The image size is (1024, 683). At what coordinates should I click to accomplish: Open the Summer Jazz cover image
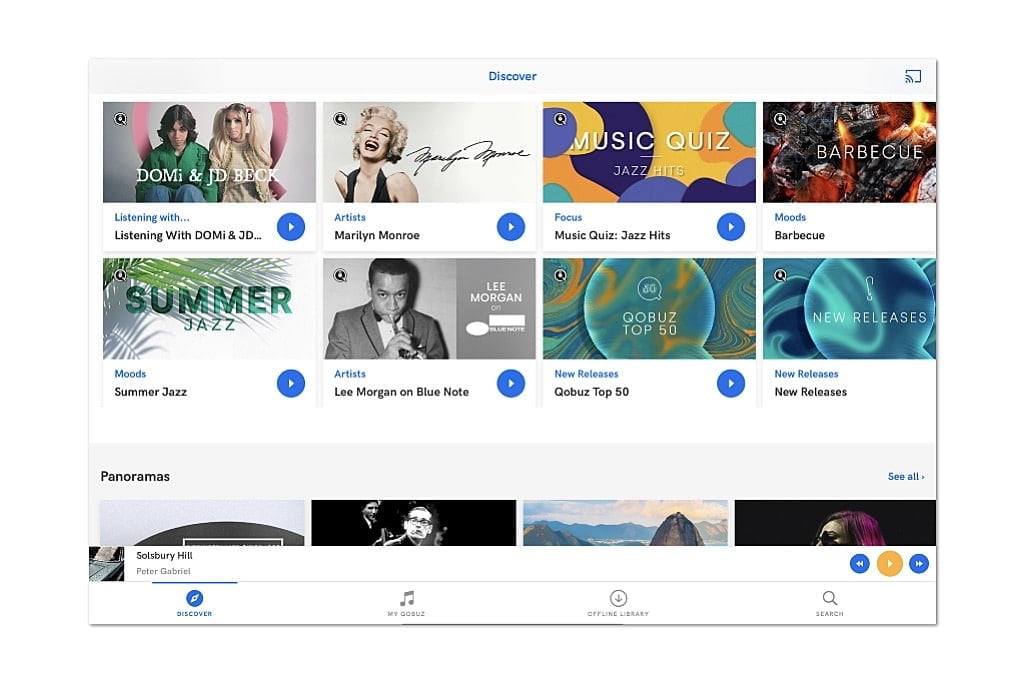(x=209, y=309)
